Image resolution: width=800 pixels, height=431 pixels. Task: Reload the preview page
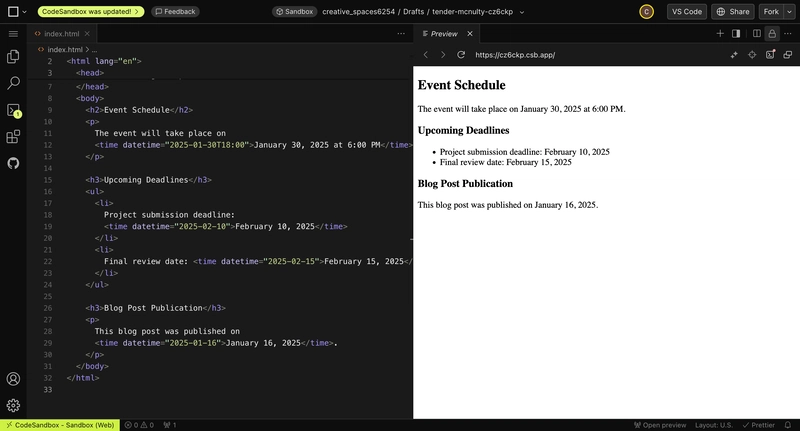tap(461, 55)
